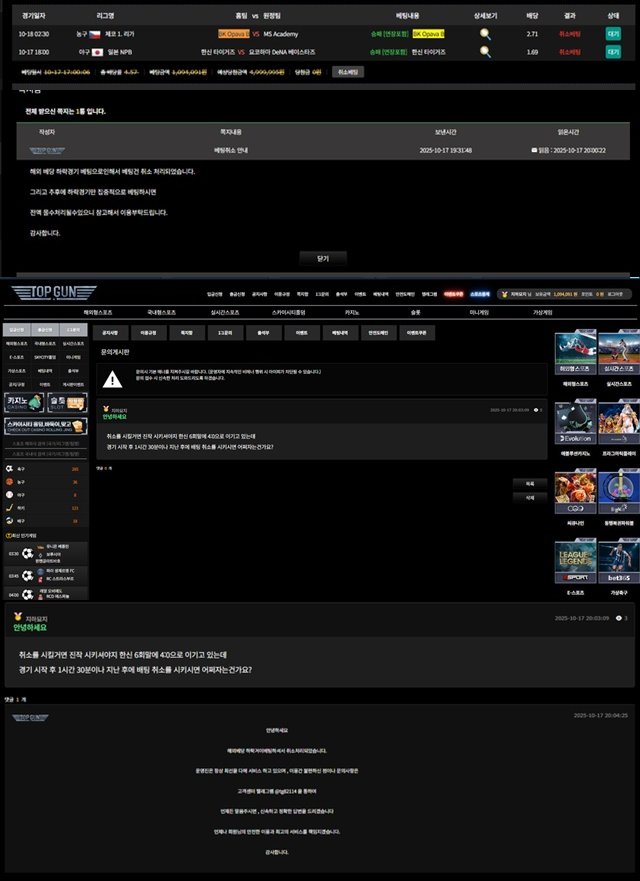This screenshot has width=640, height=881.
Task: Click the basketball icon in sports list
Action: click(x=10, y=481)
